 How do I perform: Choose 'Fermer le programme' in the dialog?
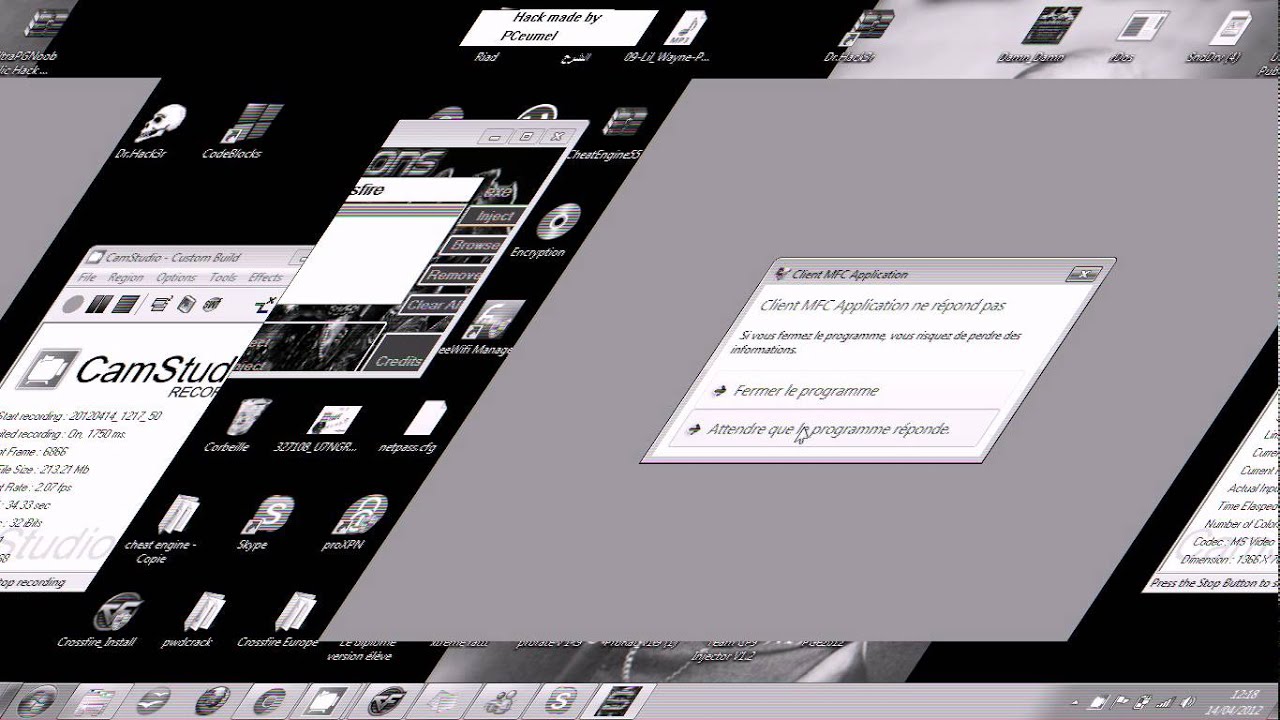point(850,391)
